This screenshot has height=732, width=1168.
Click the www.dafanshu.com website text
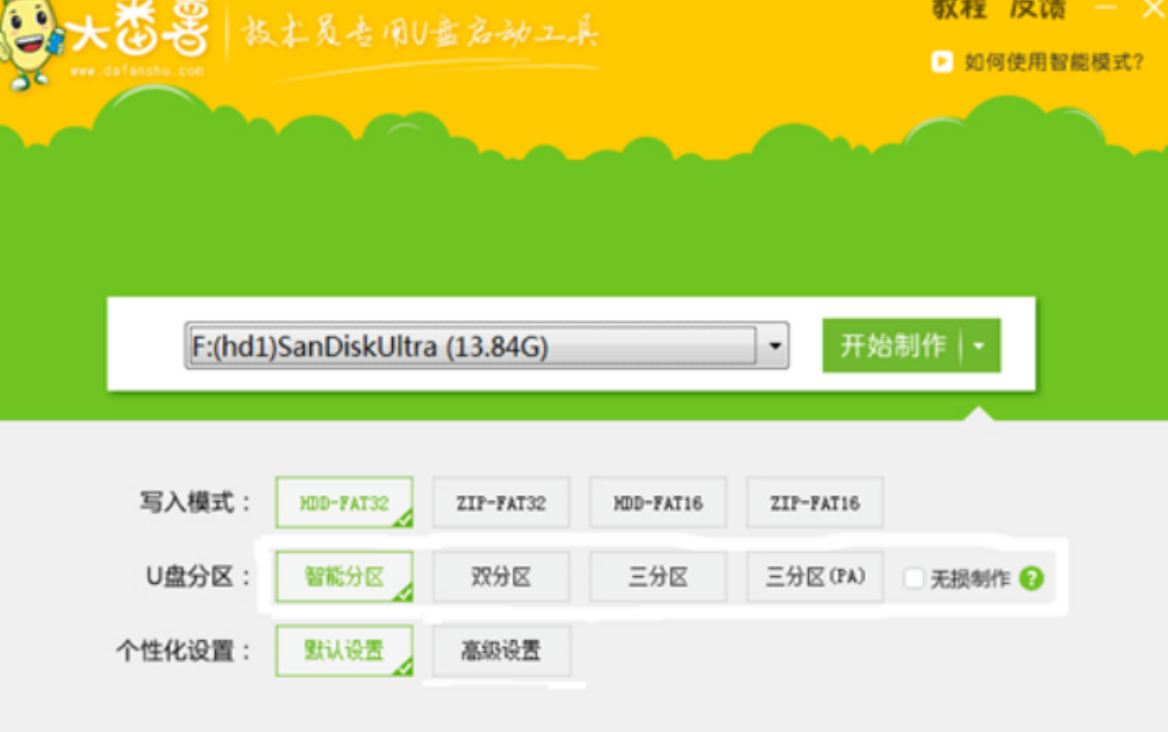pos(137,71)
